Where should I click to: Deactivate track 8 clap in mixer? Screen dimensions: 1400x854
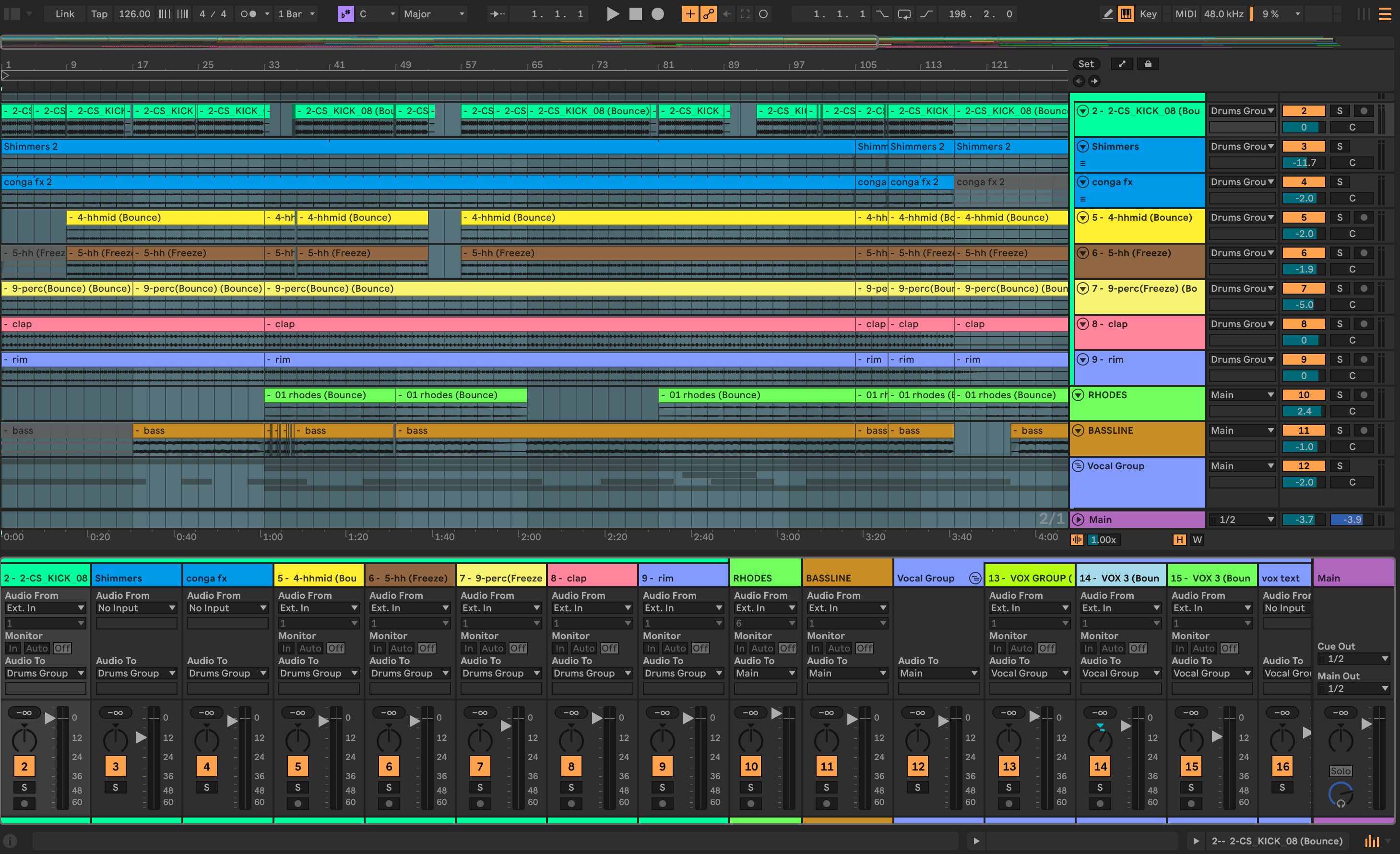[x=571, y=767]
